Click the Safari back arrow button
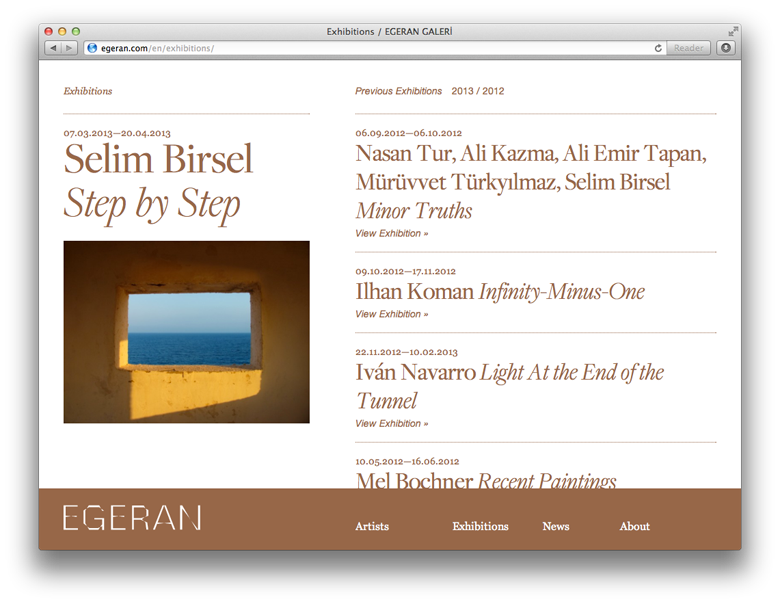Viewport: 780px width, 604px height. pos(53,48)
